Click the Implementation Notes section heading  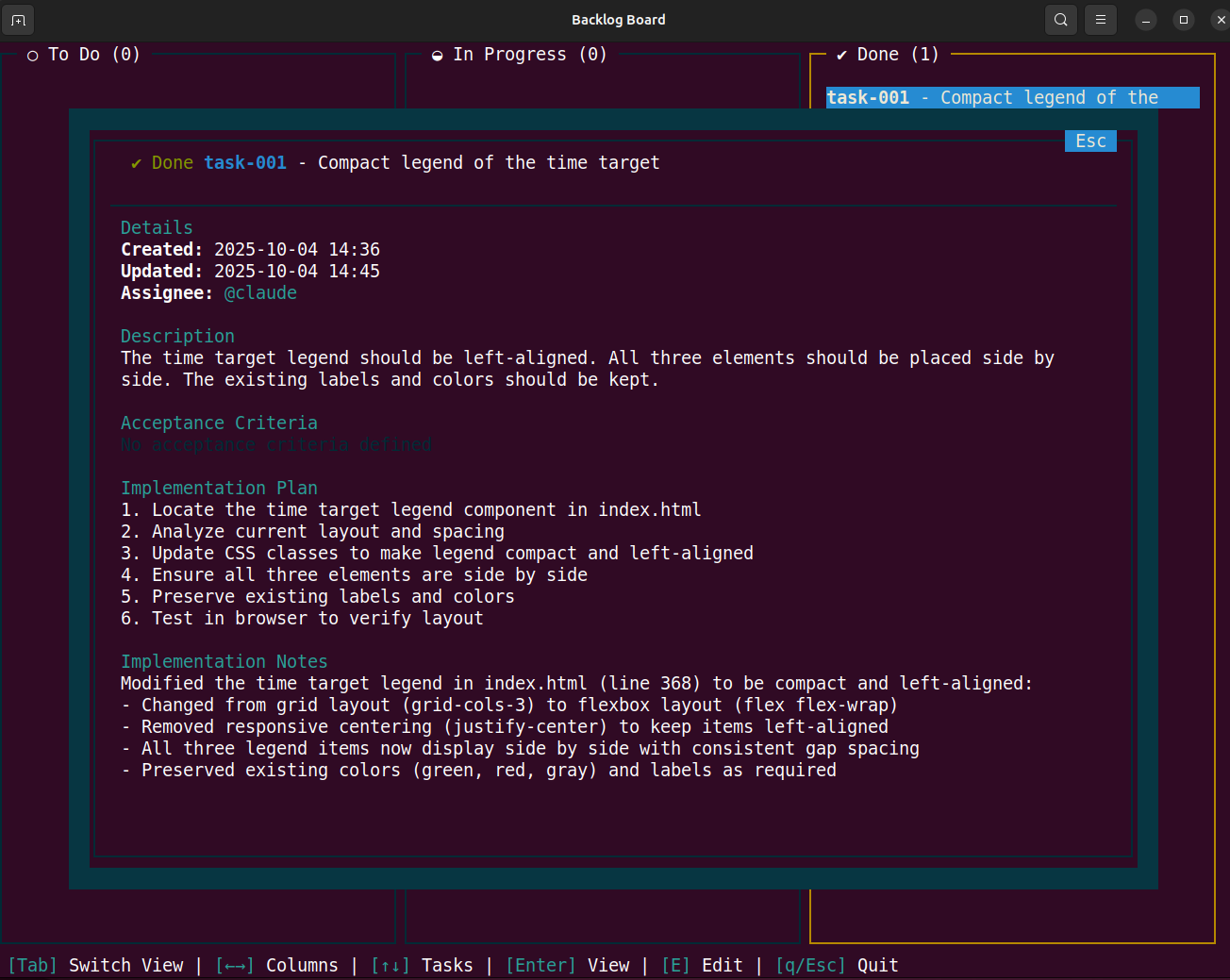[x=224, y=662]
